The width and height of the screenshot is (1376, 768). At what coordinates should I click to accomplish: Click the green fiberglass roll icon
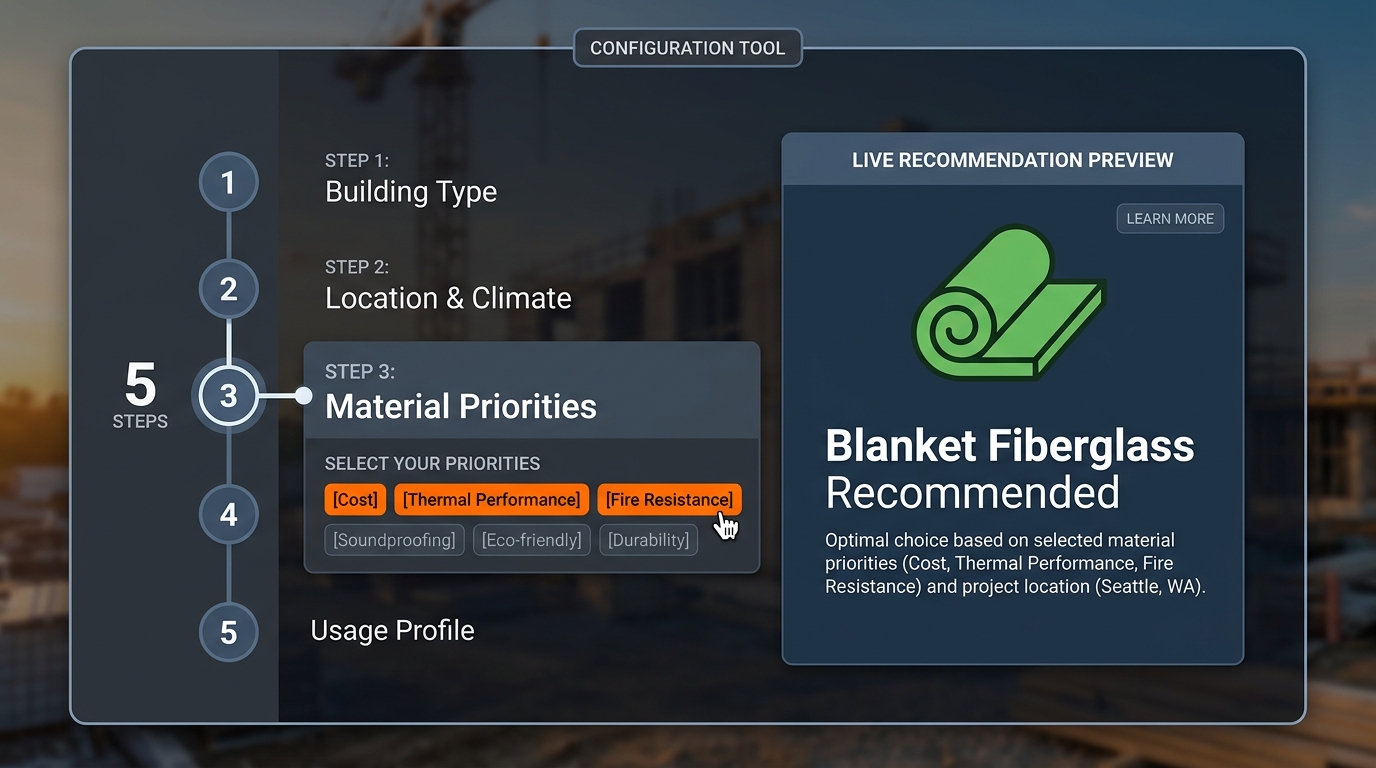1010,303
